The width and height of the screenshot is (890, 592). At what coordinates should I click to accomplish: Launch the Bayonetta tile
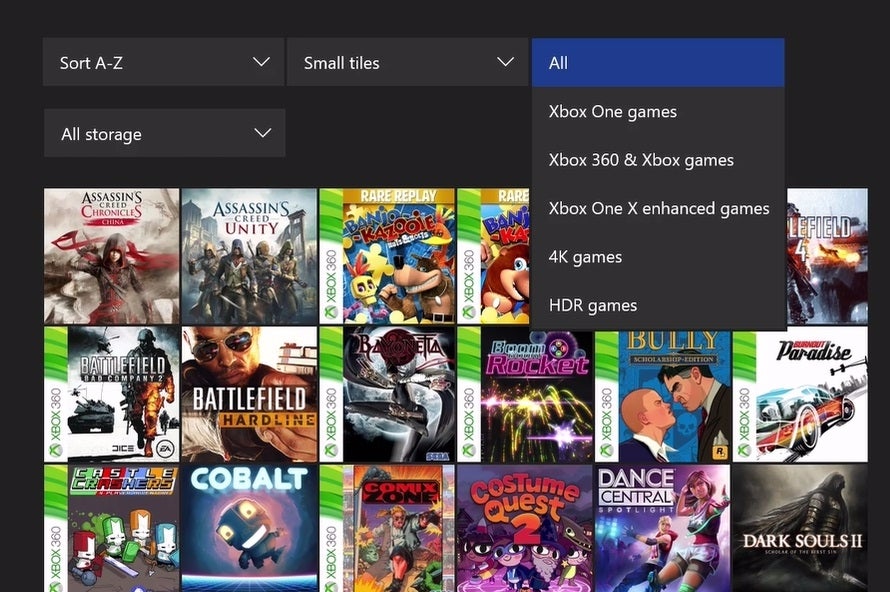(x=387, y=394)
